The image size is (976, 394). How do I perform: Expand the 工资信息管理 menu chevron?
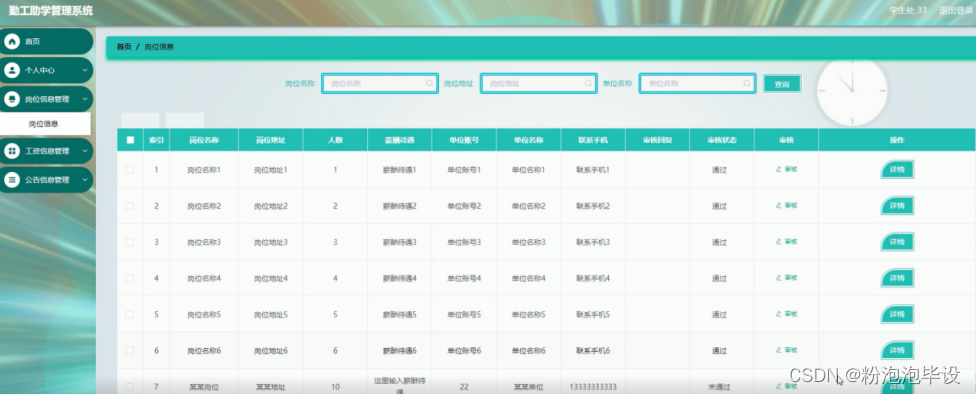click(x=85, y=151)
